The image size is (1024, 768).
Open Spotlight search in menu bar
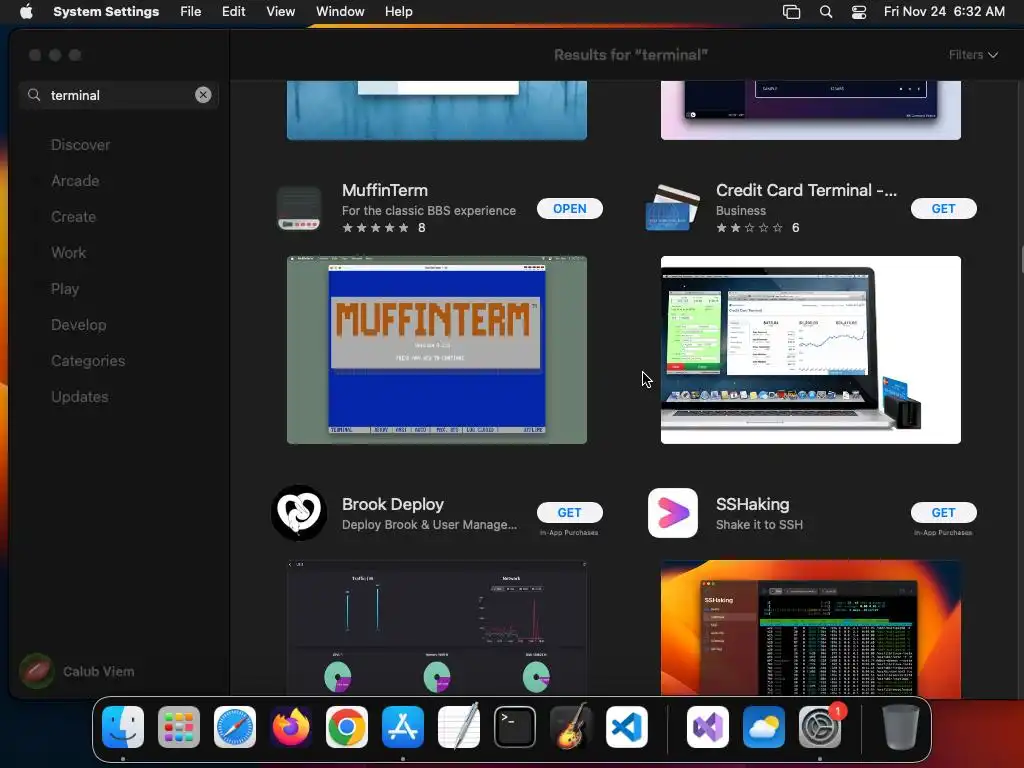826,12
